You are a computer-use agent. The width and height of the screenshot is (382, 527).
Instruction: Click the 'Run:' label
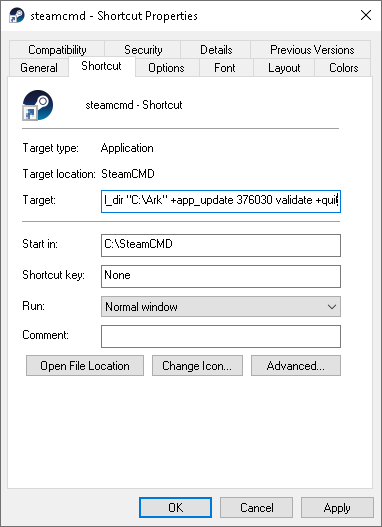(34, 306)
